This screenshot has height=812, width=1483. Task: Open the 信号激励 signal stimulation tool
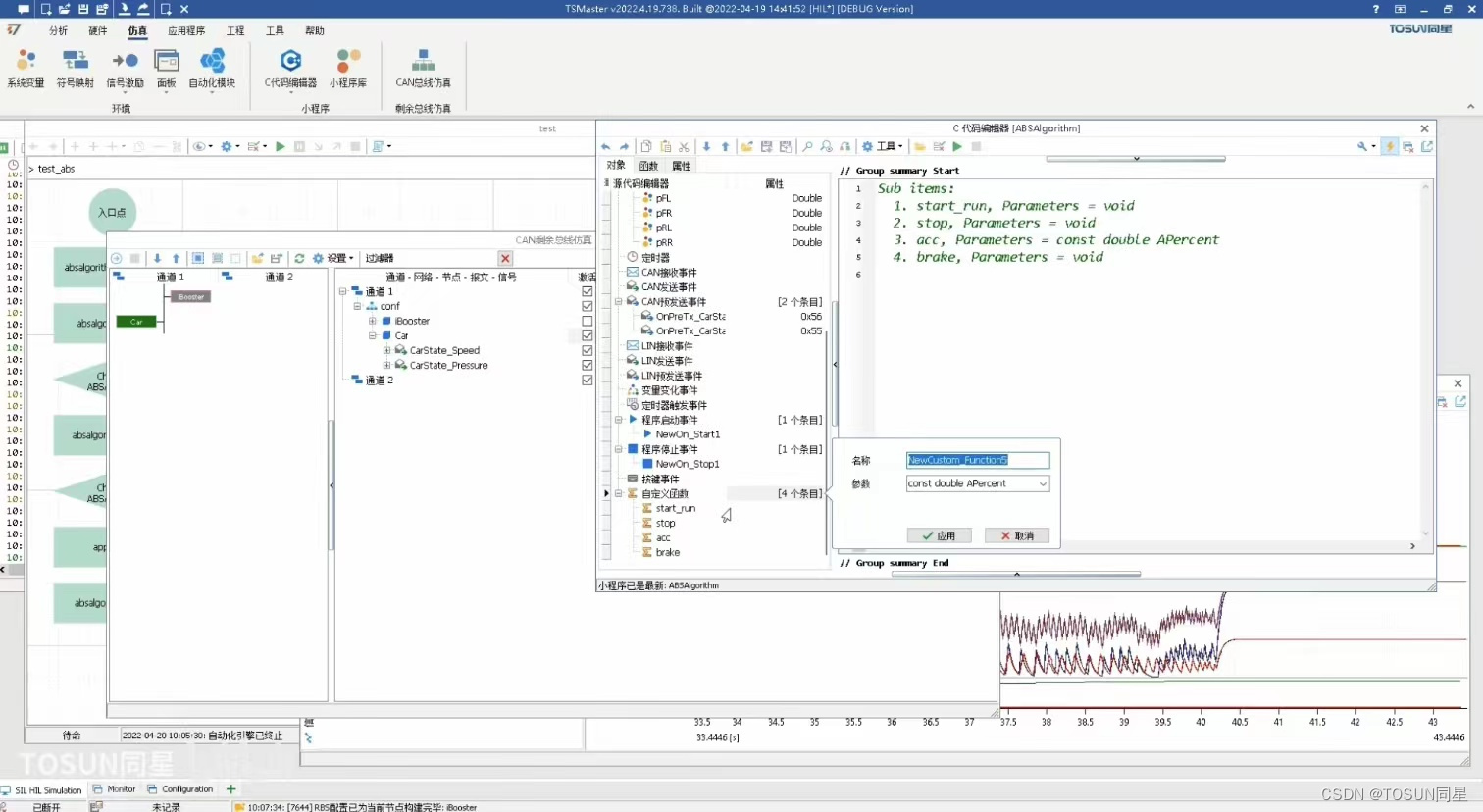[x=125, y=69]
